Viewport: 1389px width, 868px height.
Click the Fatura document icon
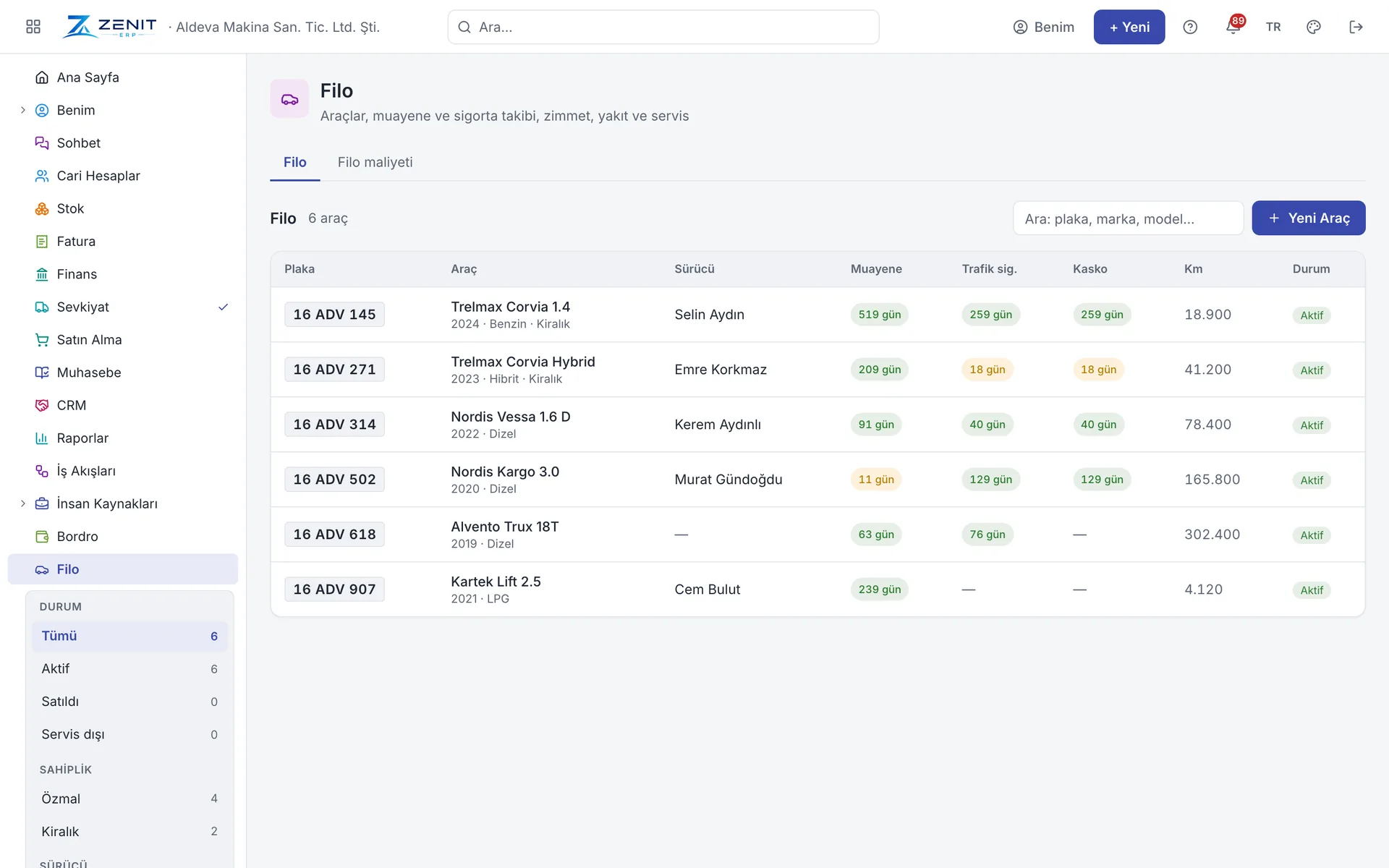[x=42, y=242]
